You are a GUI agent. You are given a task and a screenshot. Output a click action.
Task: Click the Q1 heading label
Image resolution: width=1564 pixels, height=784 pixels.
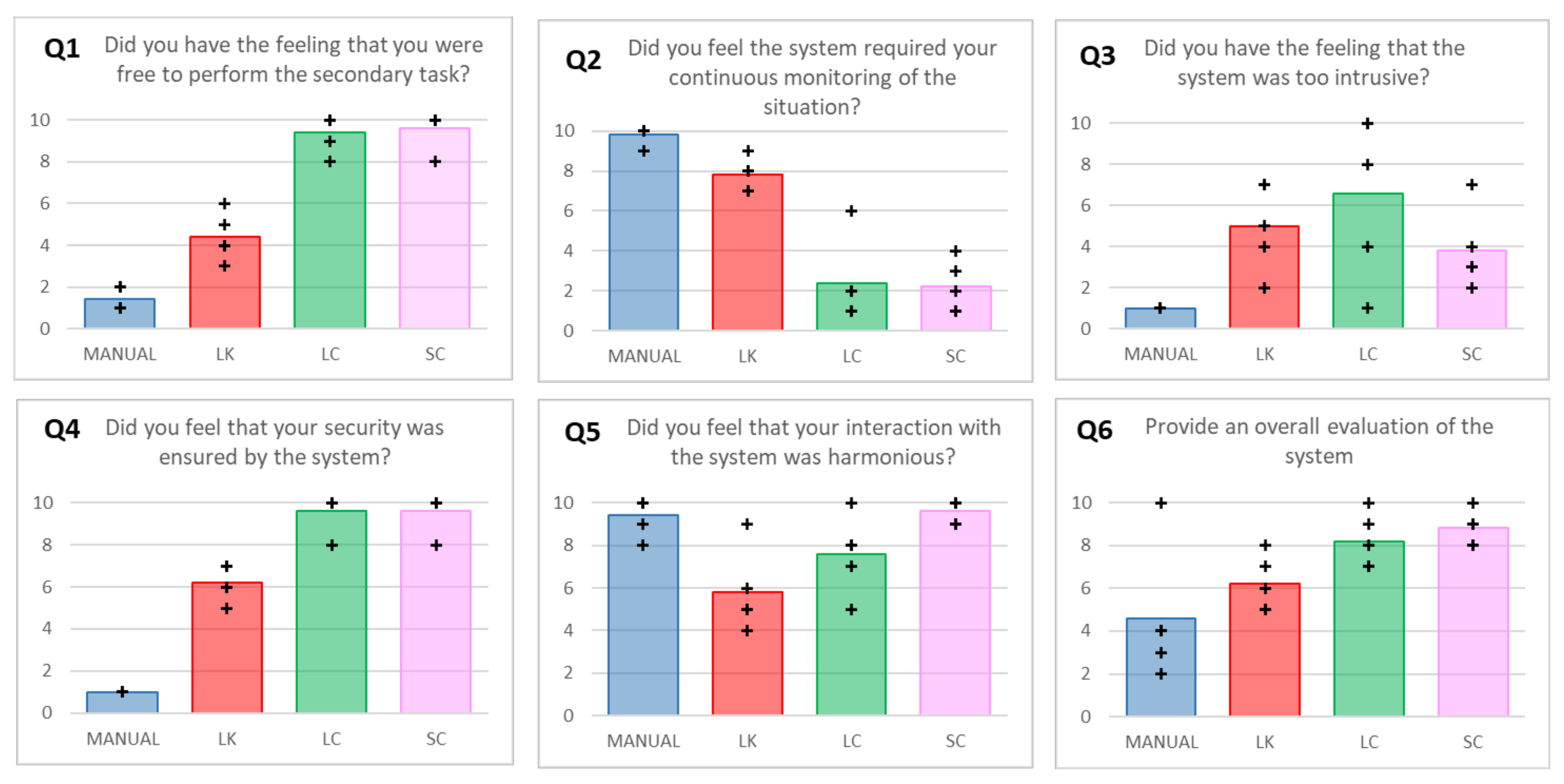click(62, 49)
